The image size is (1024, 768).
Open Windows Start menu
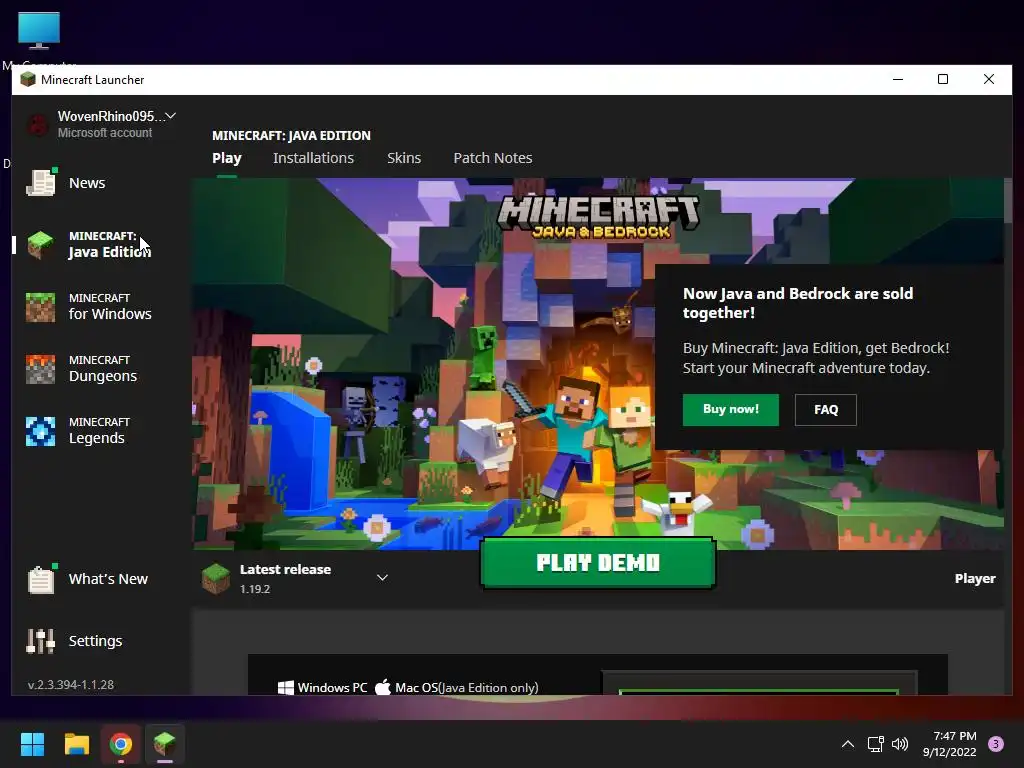click(32, 744)
